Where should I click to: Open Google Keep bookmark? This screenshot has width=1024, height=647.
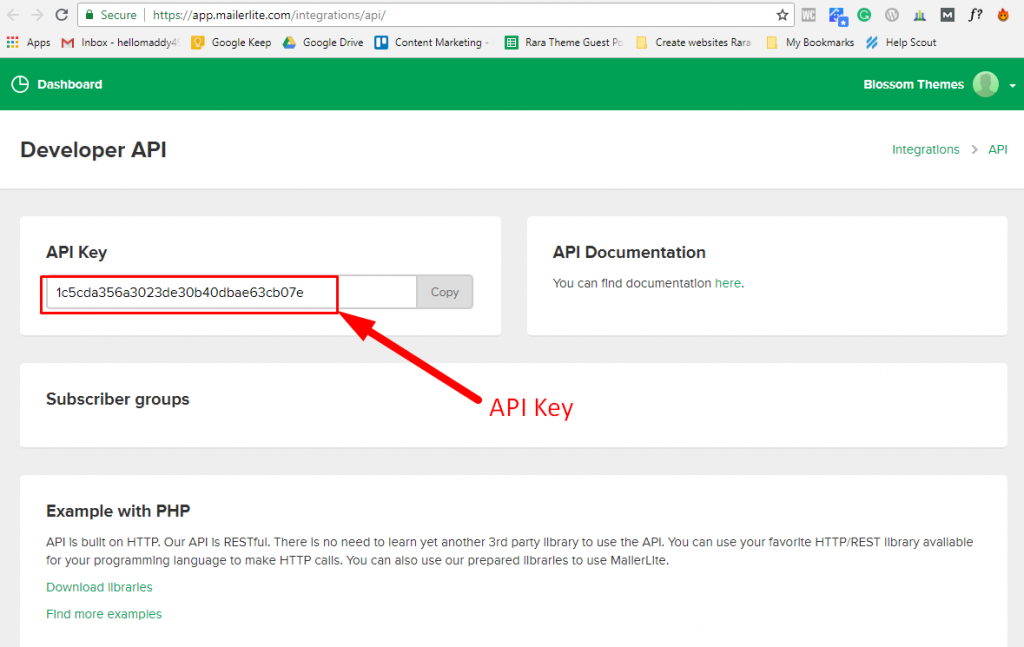231,42
